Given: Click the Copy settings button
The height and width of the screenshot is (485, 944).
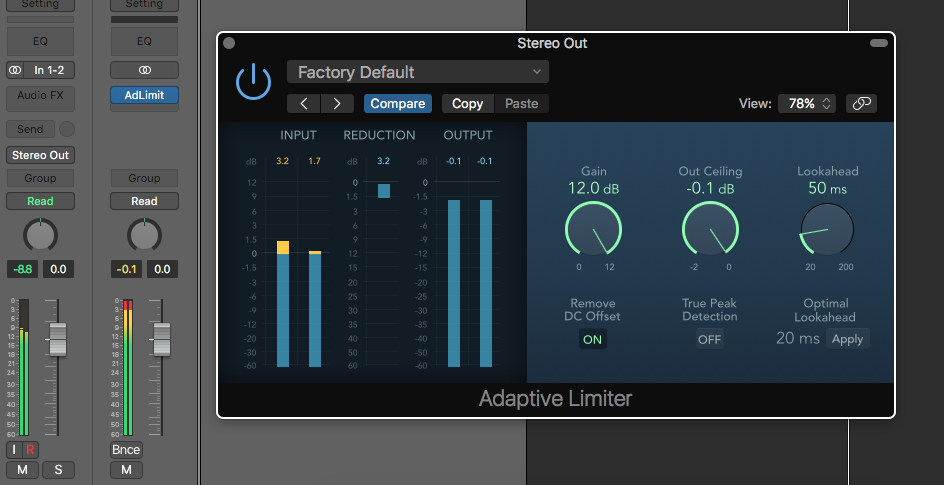Looking at the screenshot, I should pyautogui.click(x=468, y=103).
